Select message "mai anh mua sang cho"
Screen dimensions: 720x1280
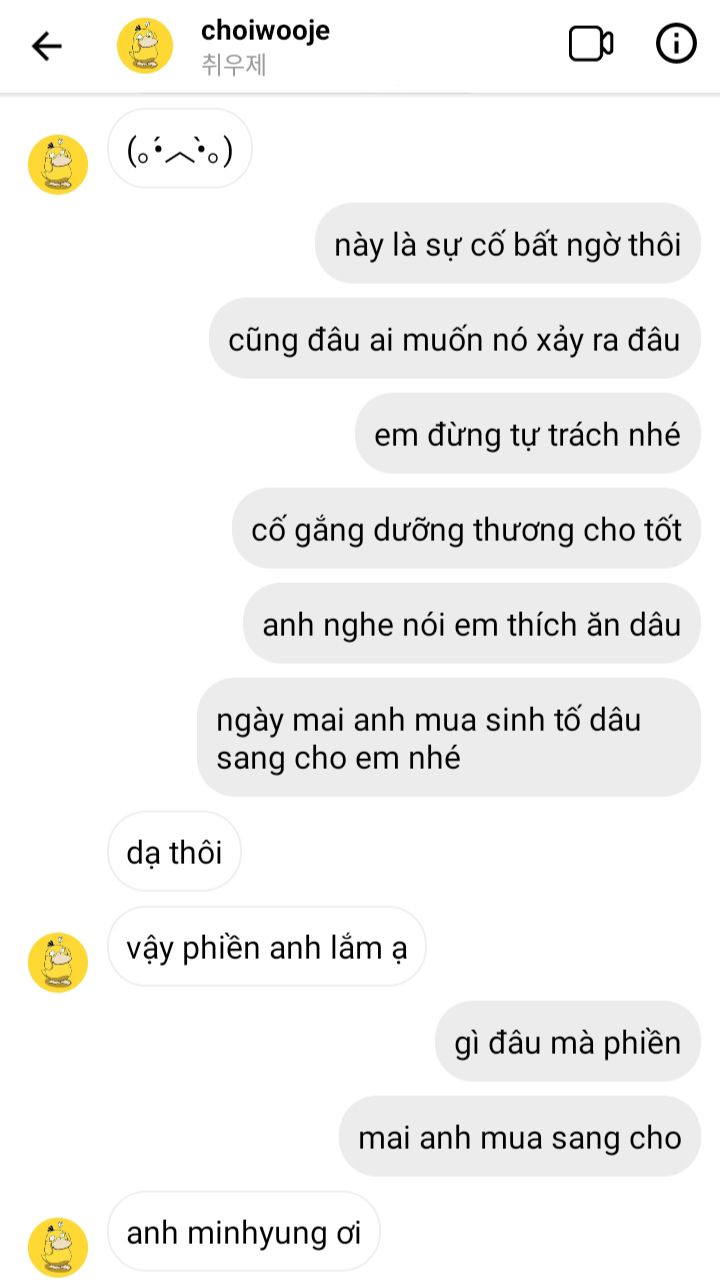(520, 1137)
